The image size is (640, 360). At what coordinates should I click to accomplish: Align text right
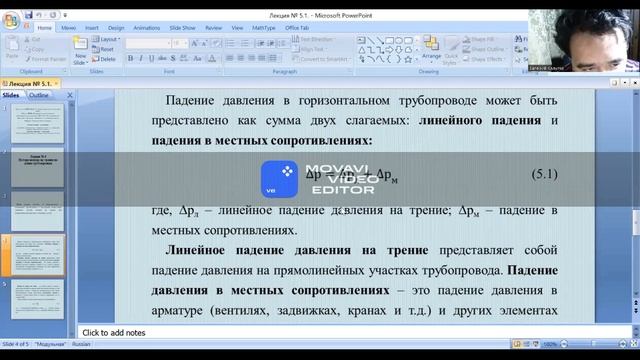[x=251, y=58]
